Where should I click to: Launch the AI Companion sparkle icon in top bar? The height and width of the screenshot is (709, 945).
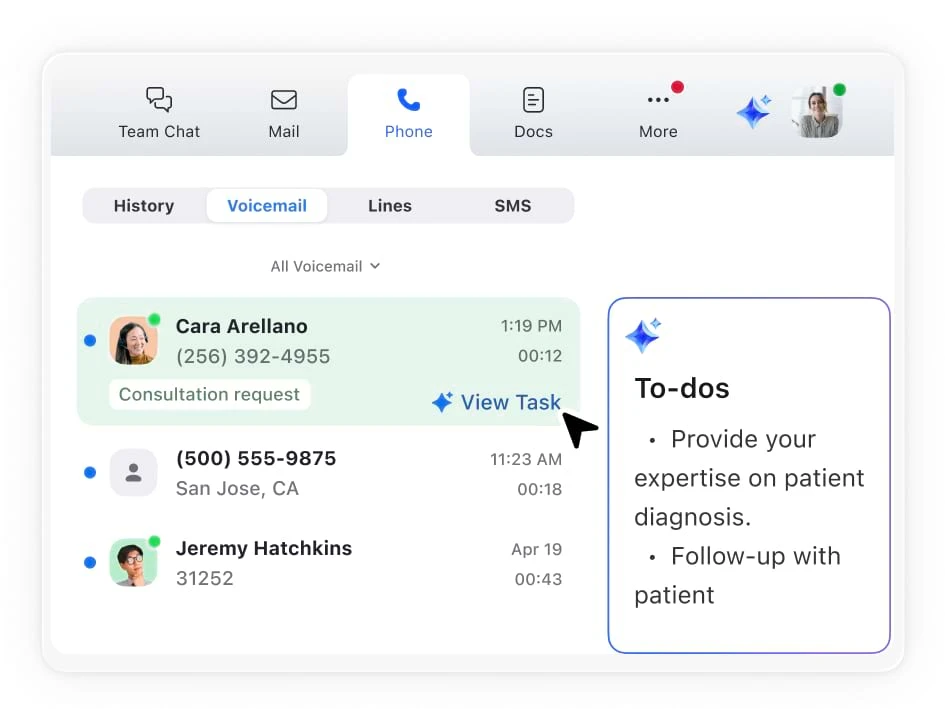754,111
